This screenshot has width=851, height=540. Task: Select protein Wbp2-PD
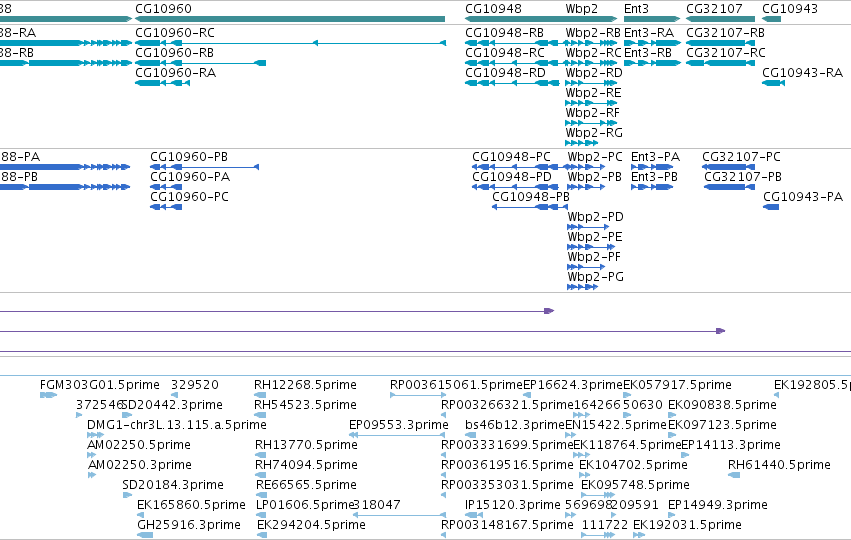pyautogui.click(x=595, y=217)
